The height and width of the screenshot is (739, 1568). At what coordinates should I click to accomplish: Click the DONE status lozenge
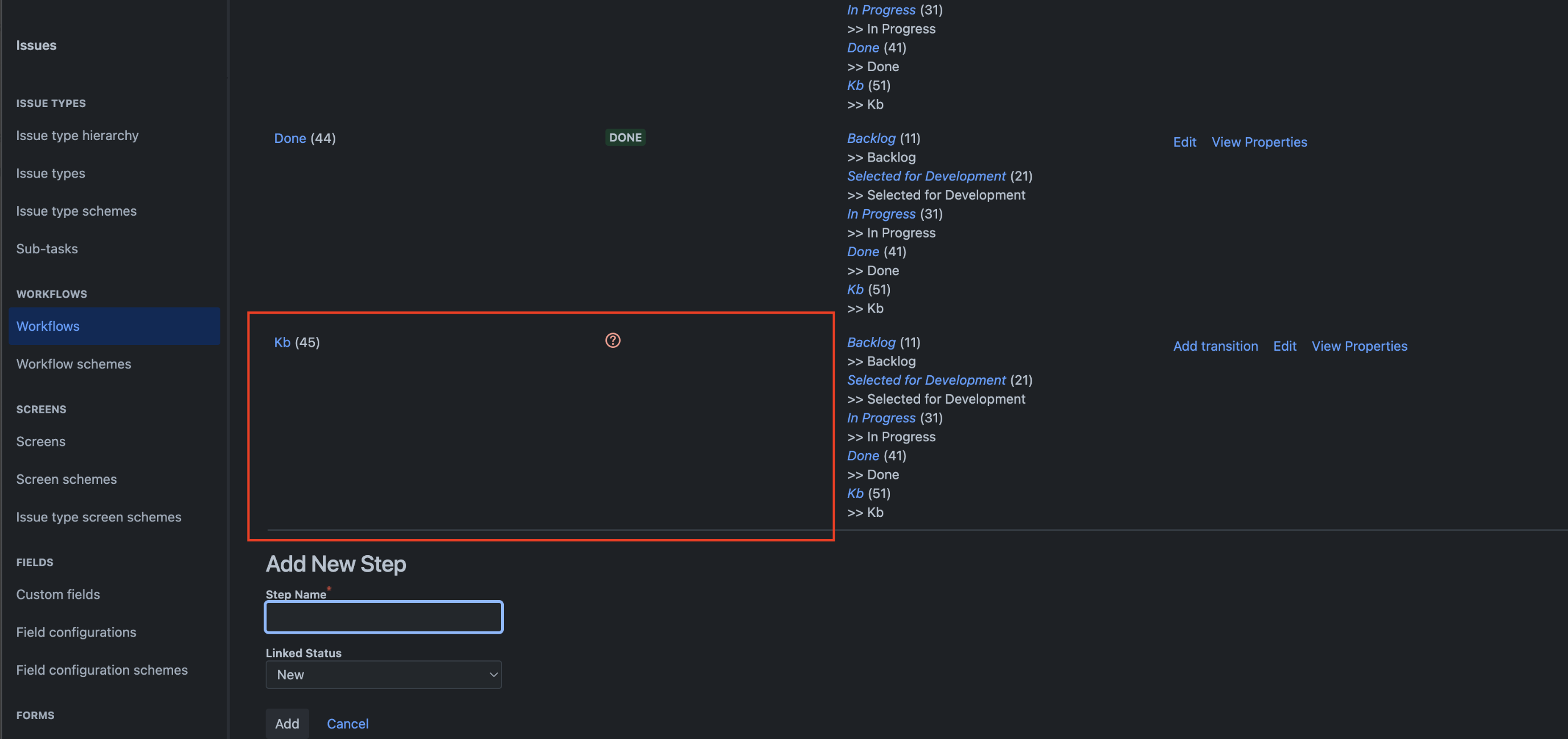(625, 138)
